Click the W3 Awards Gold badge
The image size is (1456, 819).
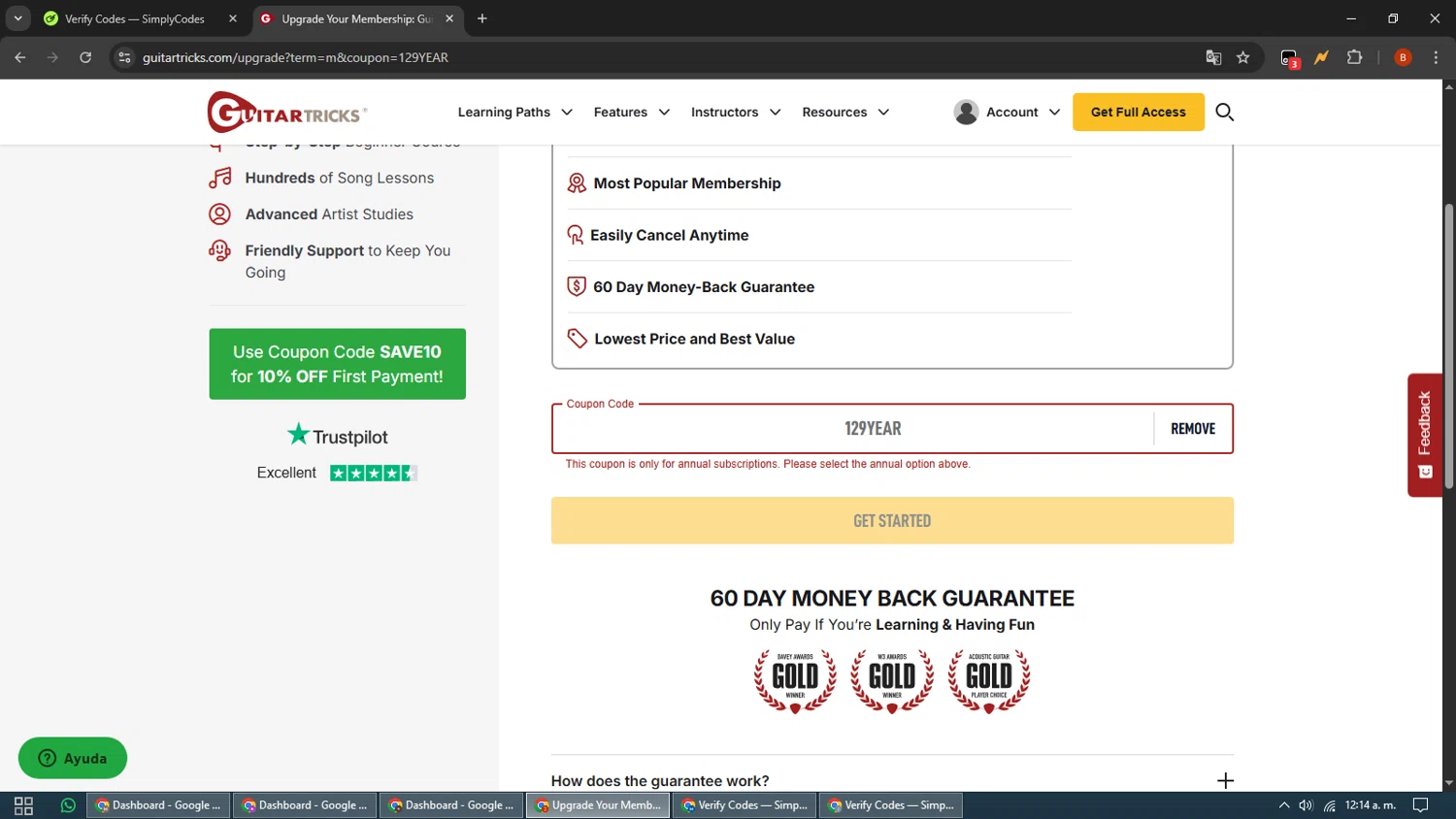[892, 681]
